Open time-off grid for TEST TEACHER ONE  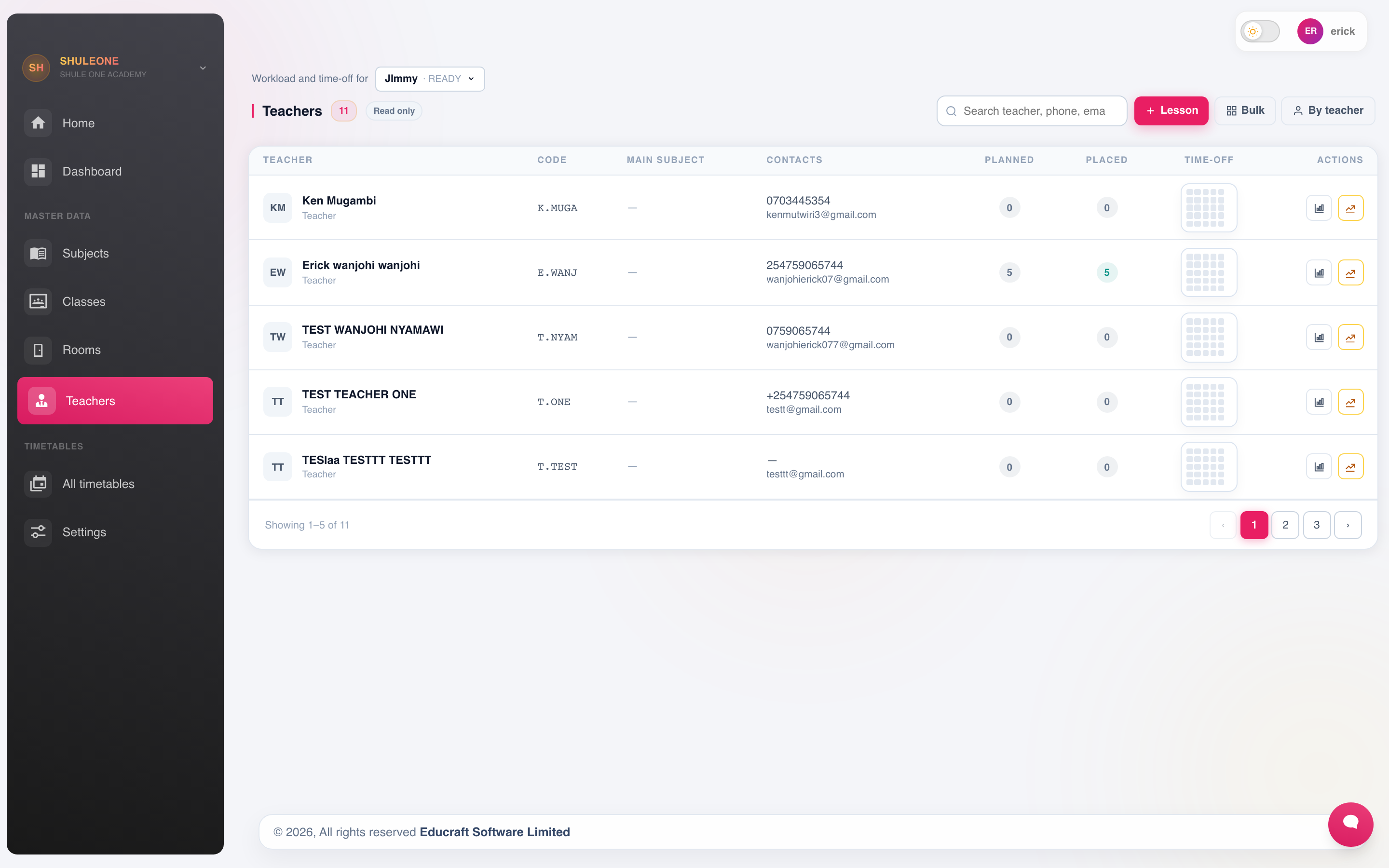click(x=1208, y=402)
